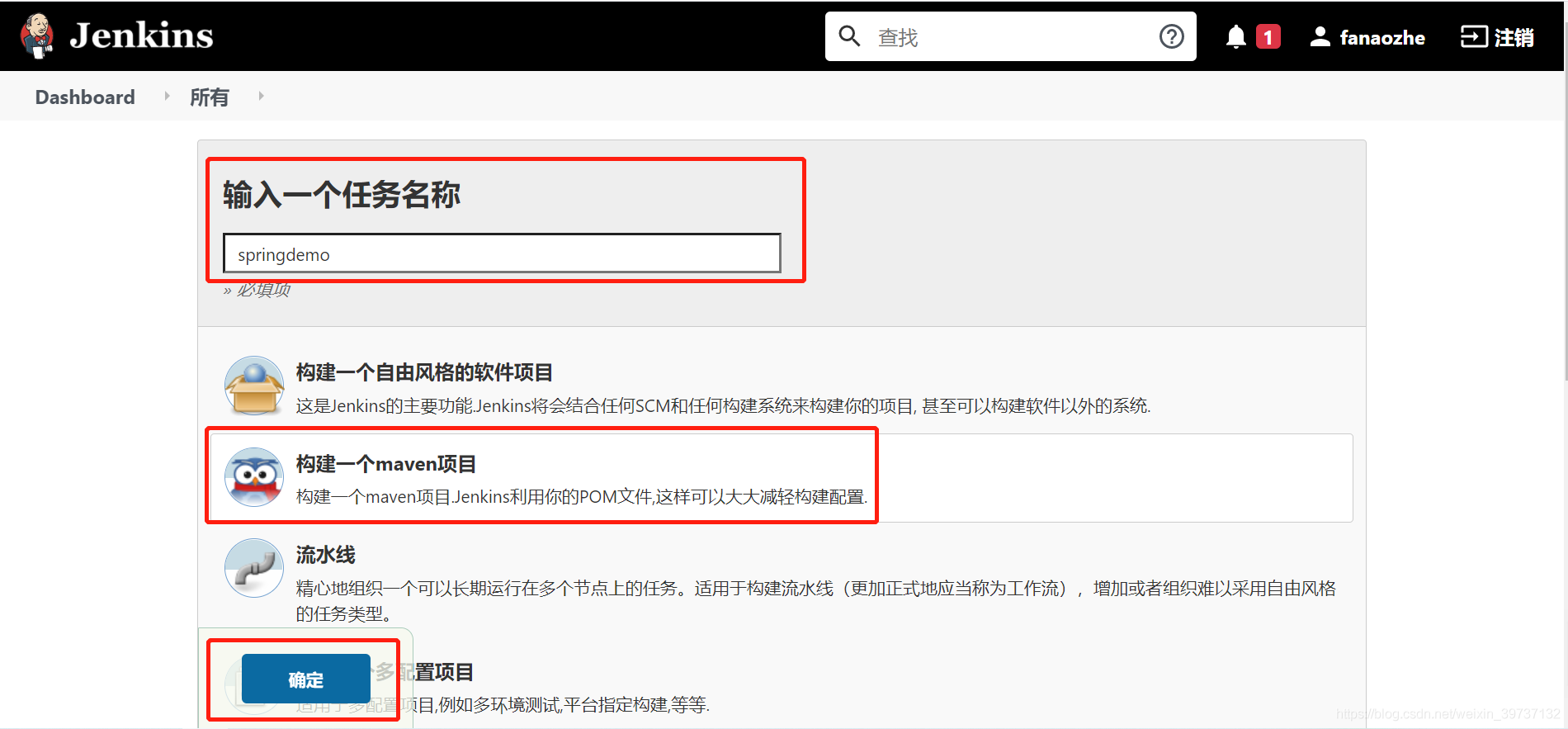Select the freestyle project box icon

coord(254,386)
